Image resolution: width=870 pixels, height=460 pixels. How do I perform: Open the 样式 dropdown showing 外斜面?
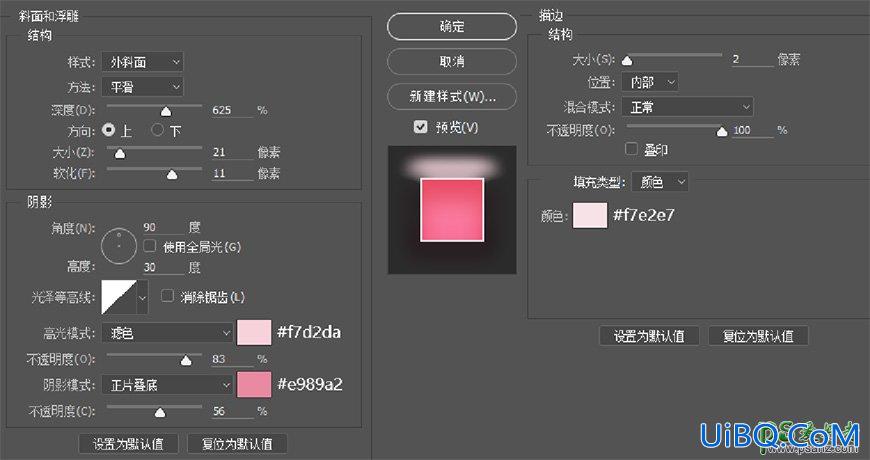click(x=142, y=62)
